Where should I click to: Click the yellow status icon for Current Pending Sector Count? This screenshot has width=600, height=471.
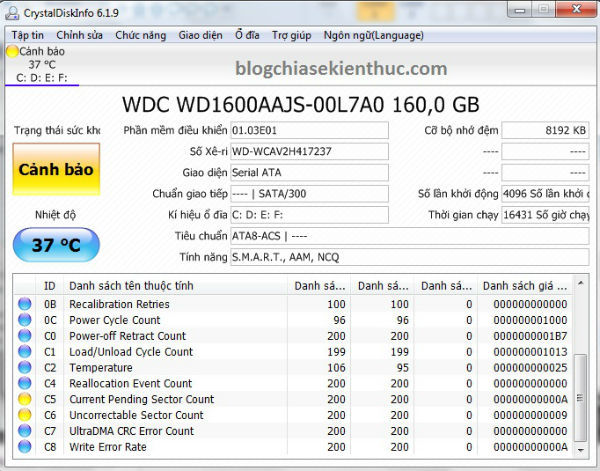click(x=24, y=399)
